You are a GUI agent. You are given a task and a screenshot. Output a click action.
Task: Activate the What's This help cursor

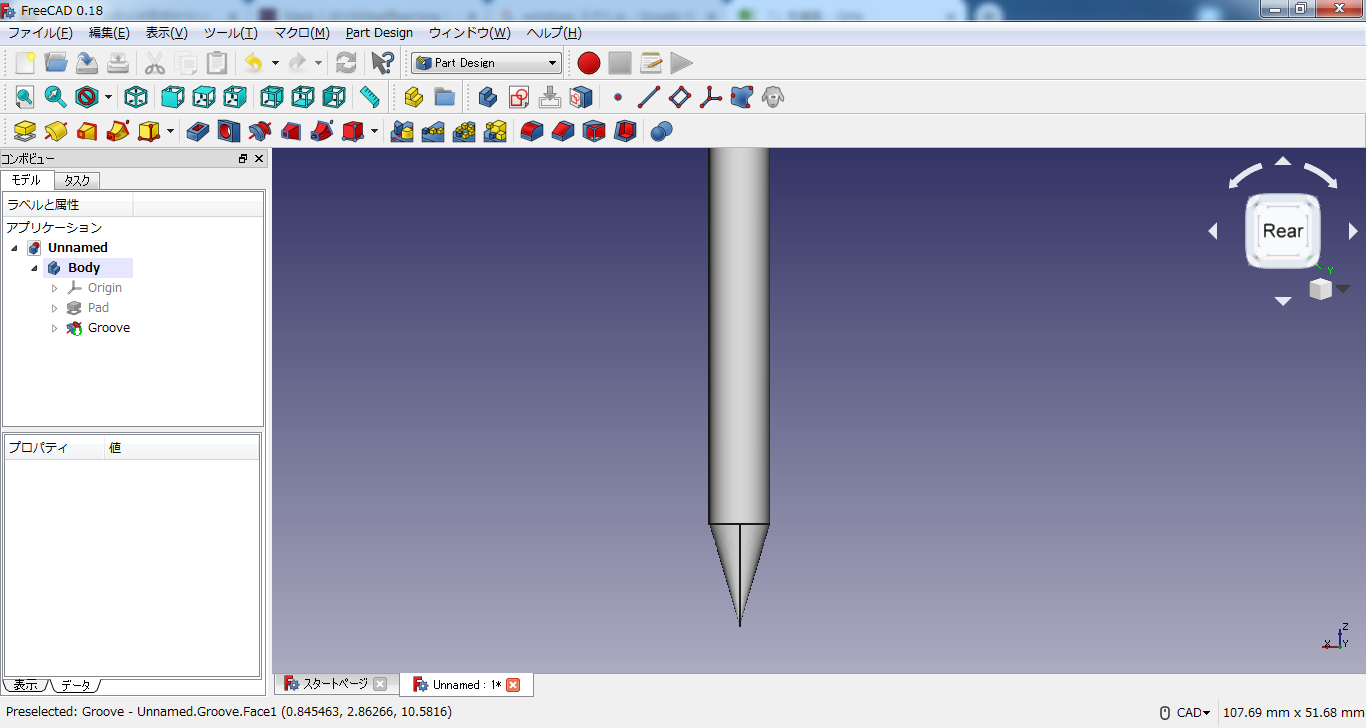[382, 63]
